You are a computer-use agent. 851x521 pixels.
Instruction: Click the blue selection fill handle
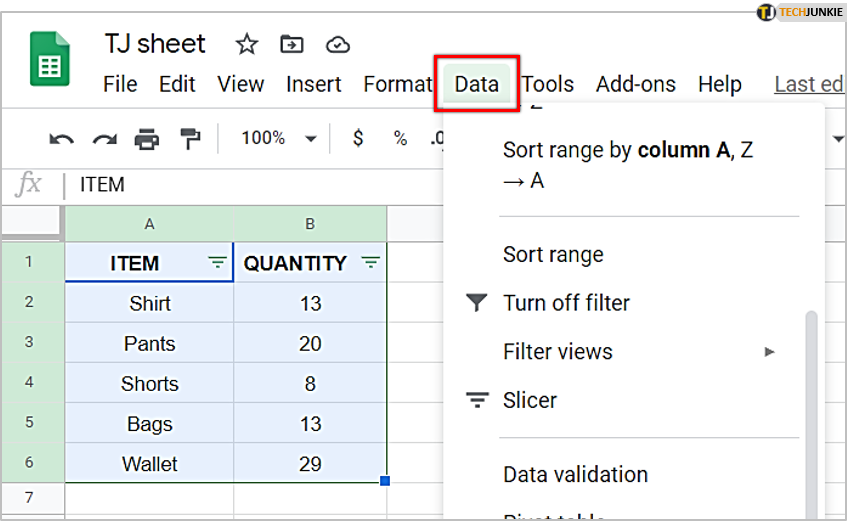pyautogui.click(x=385, y=481)
